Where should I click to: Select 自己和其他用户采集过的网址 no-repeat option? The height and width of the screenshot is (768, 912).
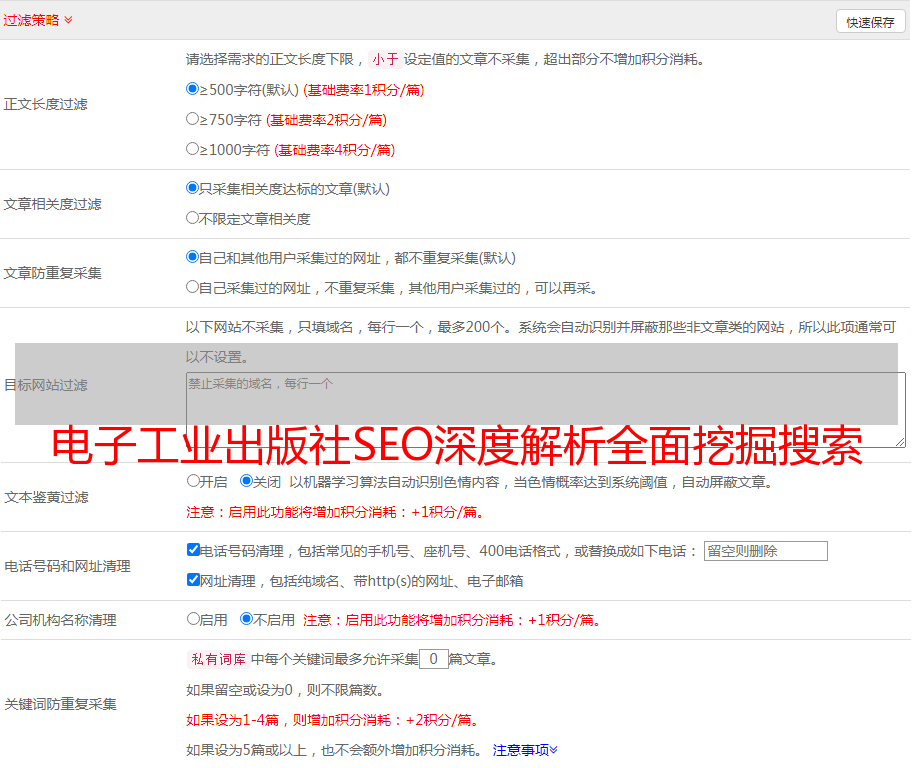coord(193,257)
